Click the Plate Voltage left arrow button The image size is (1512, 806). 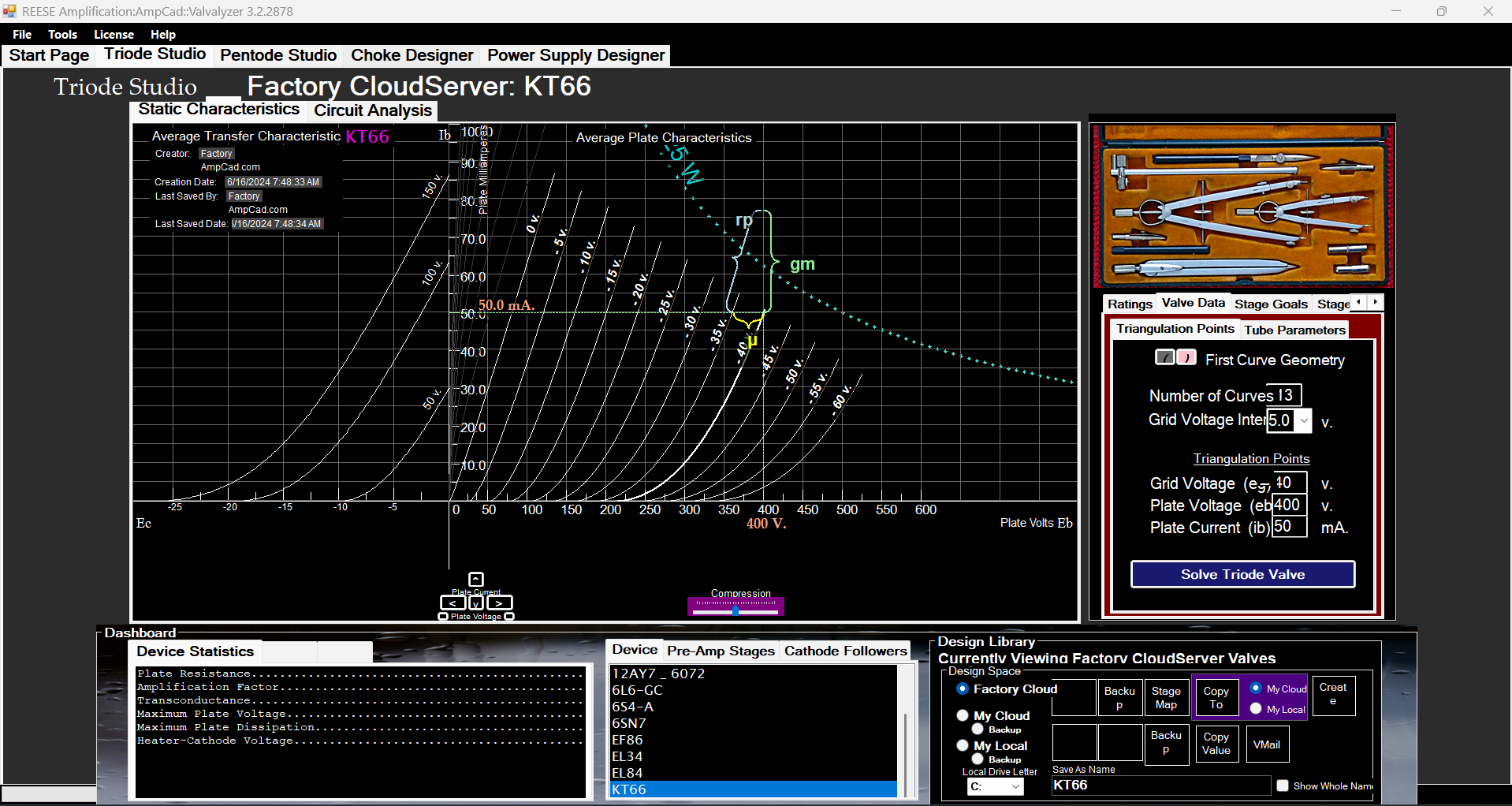(452, 603)
